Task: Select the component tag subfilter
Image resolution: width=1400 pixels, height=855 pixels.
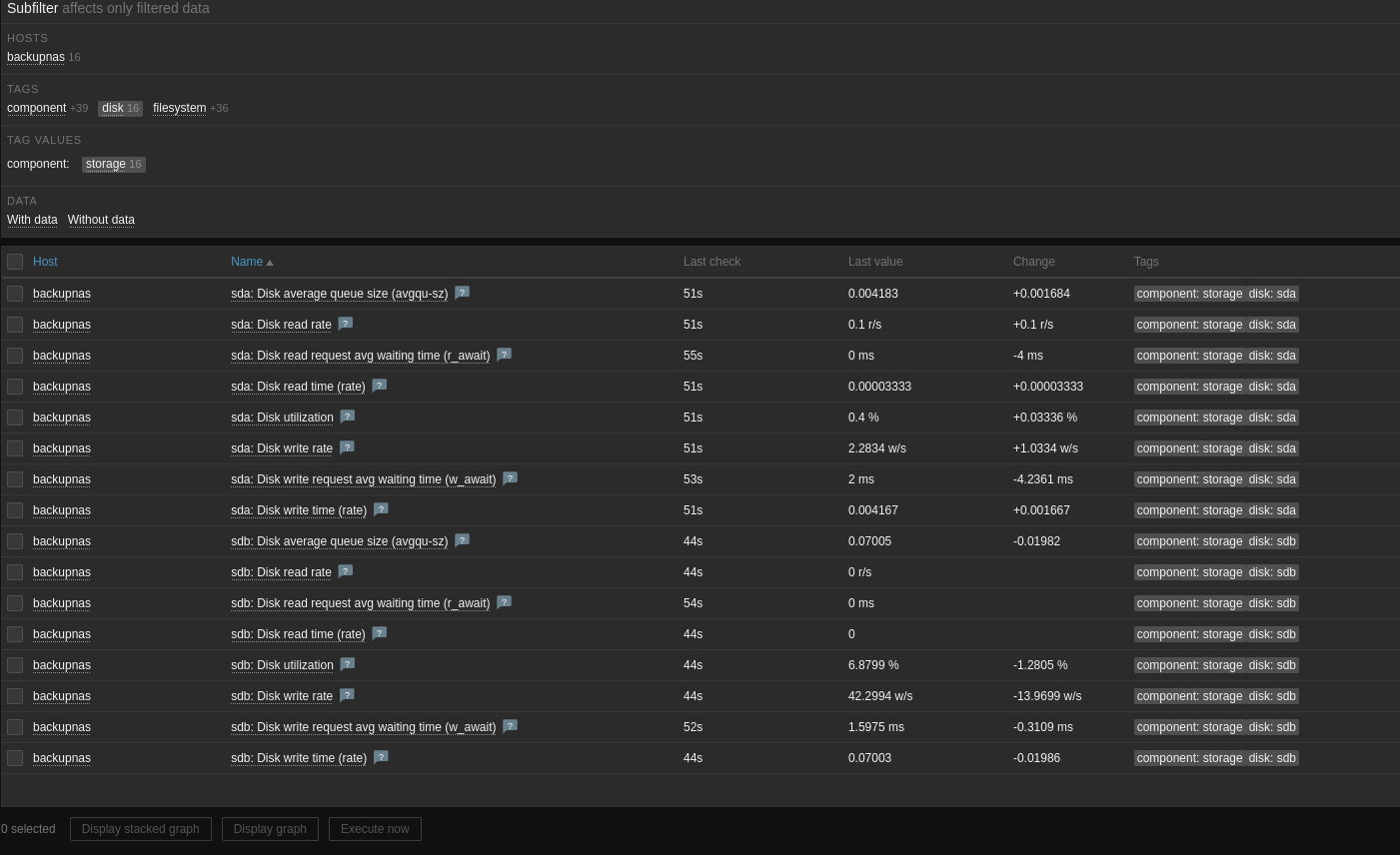Action: point(36,108)
